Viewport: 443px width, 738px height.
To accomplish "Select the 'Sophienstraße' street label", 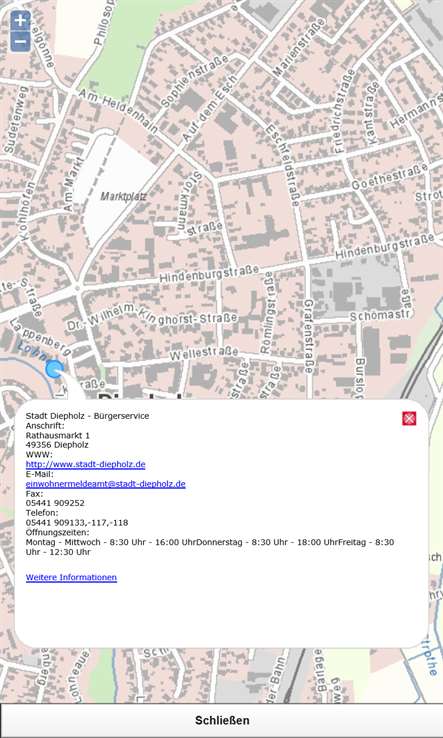I will 194,81.
